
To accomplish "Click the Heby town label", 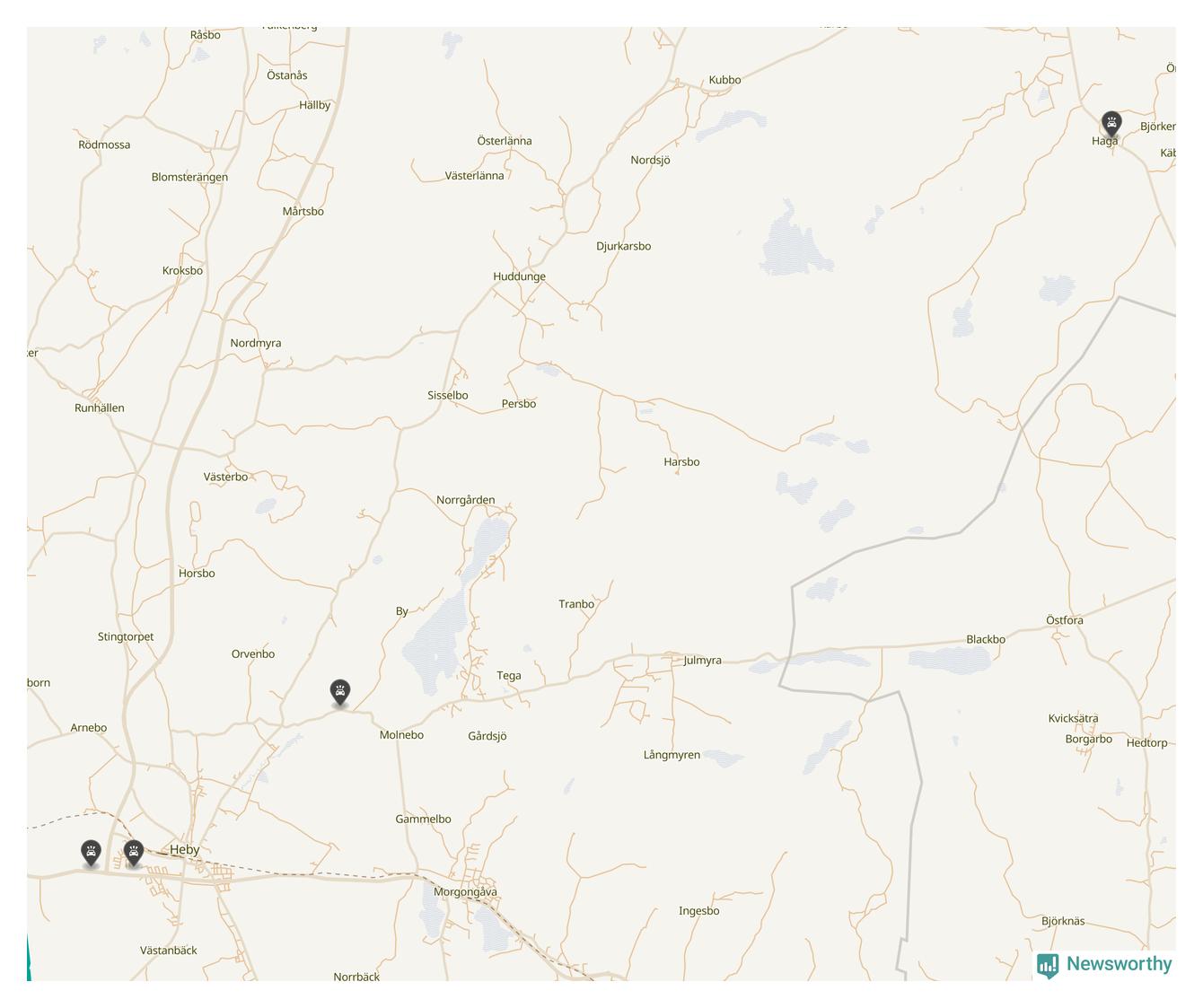I will point(185,849).
